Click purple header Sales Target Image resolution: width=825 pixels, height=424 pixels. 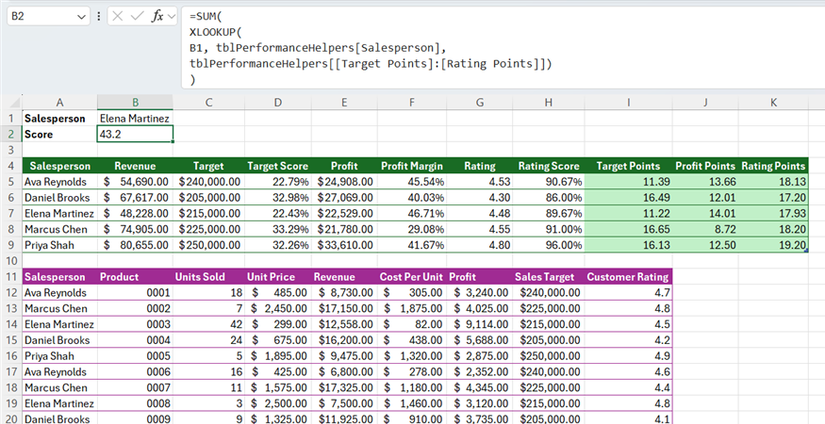(x=548, y=277)
